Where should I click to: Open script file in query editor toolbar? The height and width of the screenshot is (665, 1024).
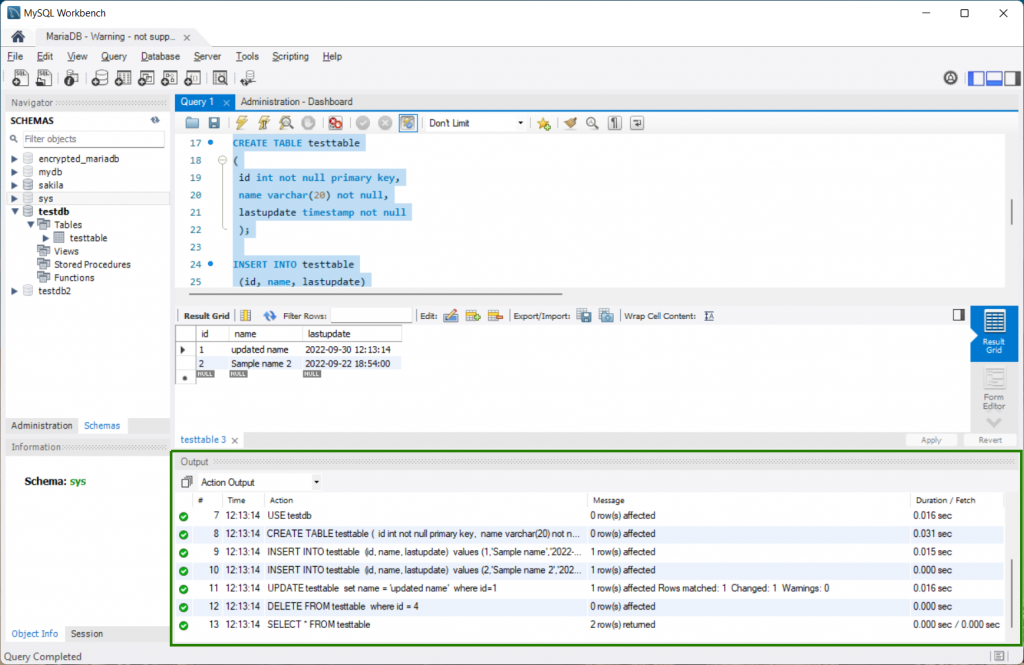pos(192,123)
